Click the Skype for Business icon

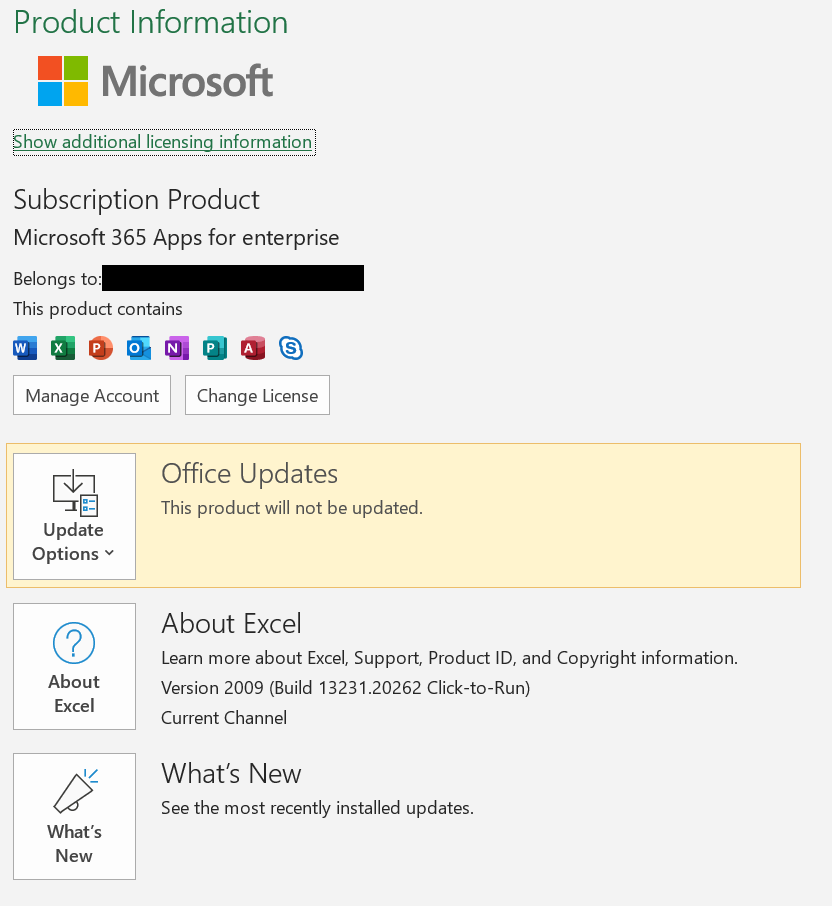coord(291,348)
